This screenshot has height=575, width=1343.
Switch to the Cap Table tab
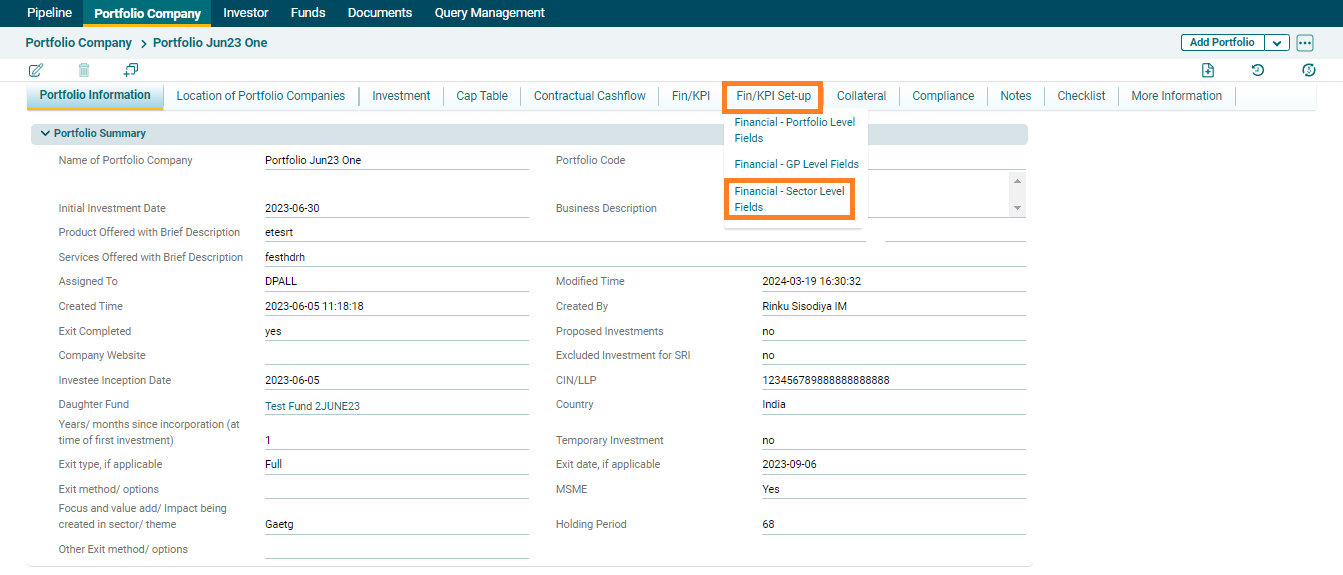tap(482, 96)
